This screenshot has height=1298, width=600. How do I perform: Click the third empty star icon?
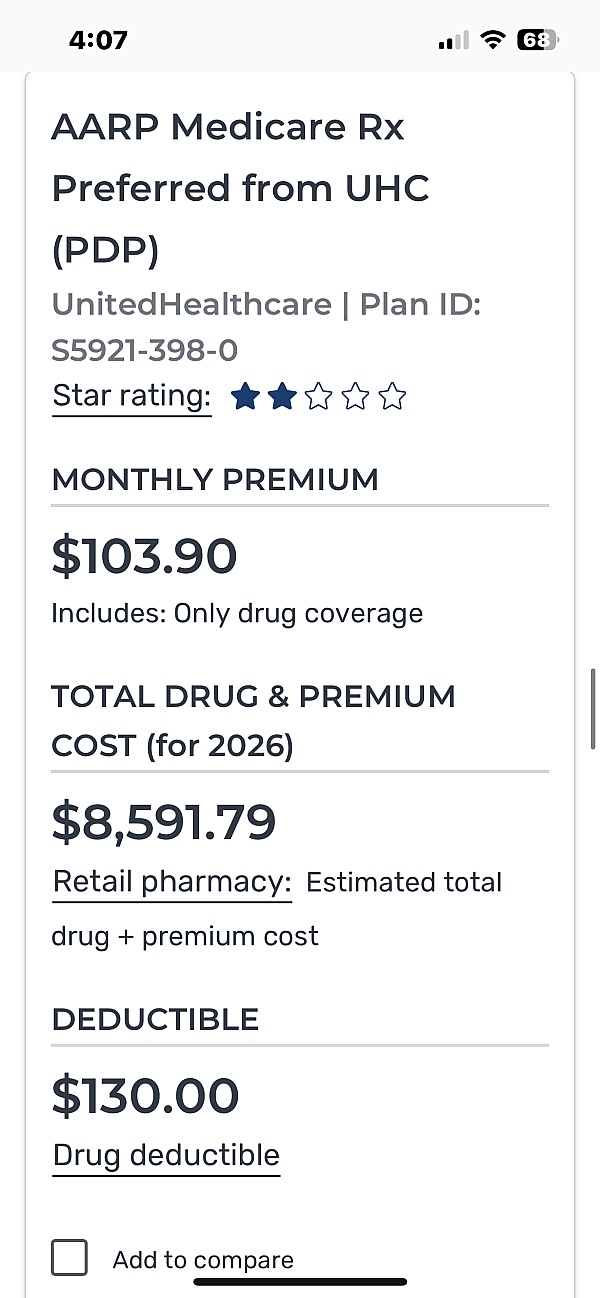click(x=319, y=398)
